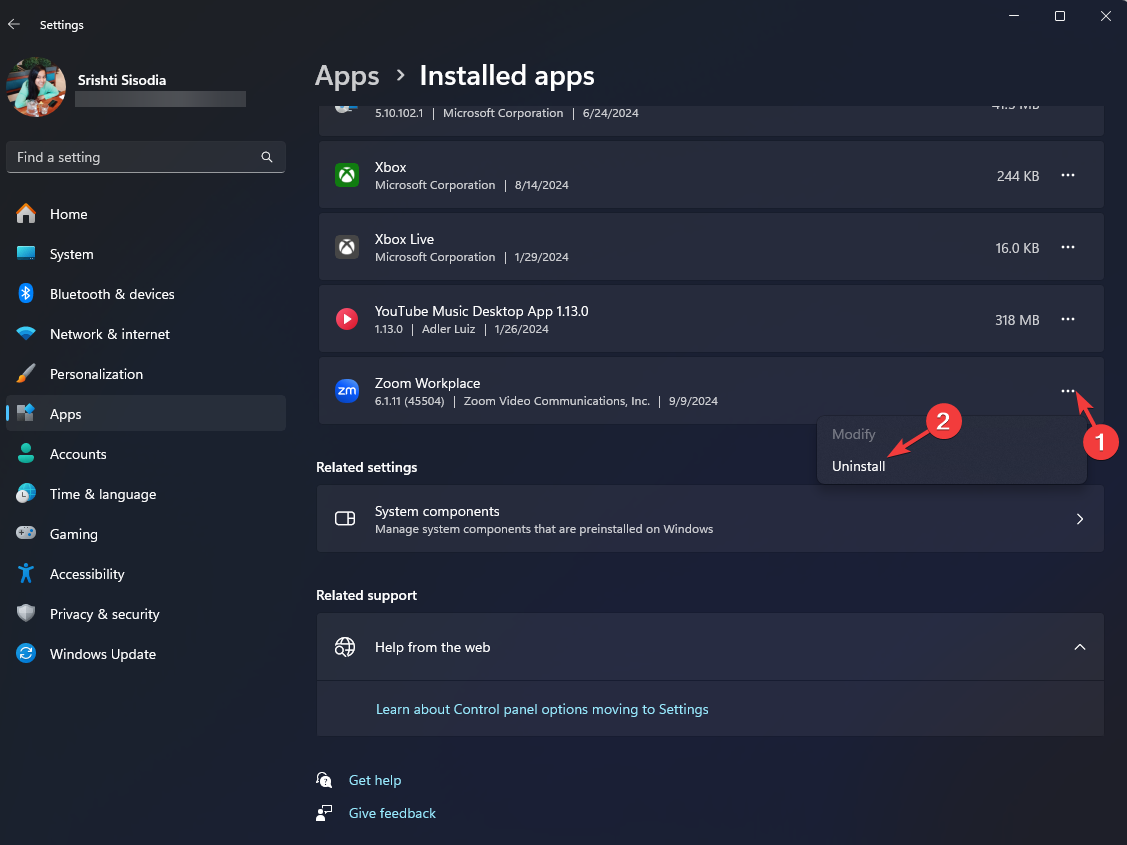The height and width of the screenshot is (845, 1127).
Task: Go to Privacy & security settings
Action: [x=105, y=614]
